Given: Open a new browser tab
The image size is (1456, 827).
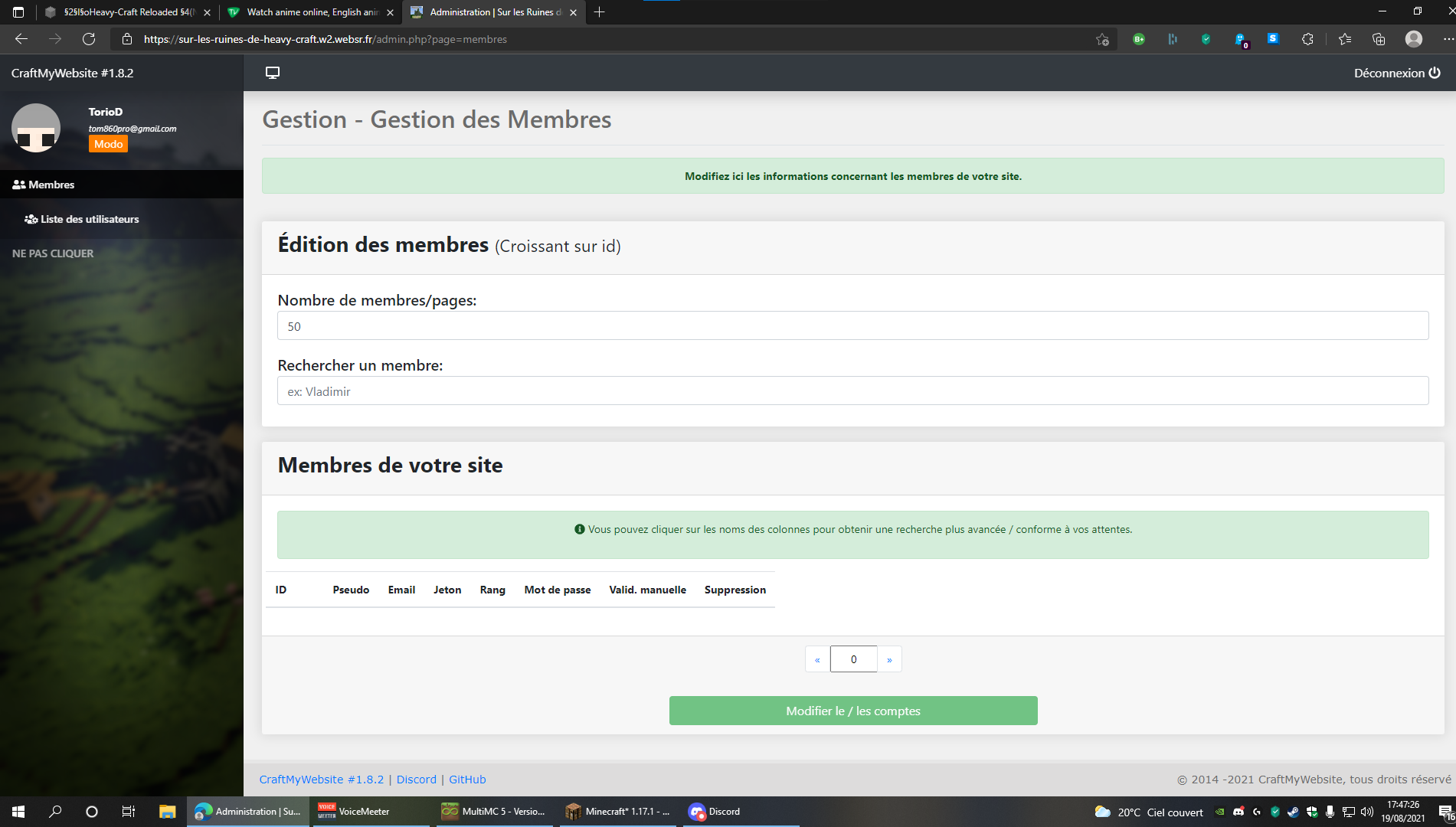Looking at the screenshot, I should 599,12.
